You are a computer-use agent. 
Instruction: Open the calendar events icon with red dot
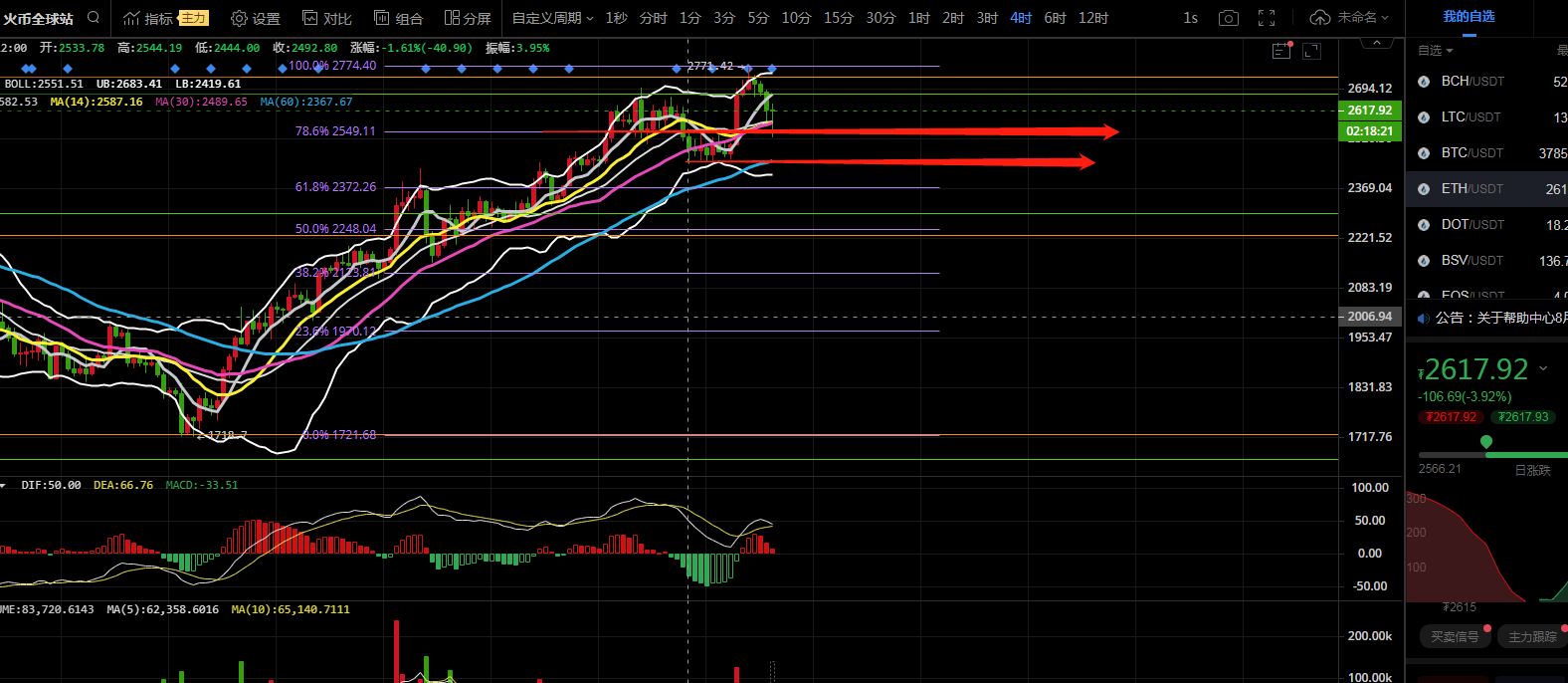pos(1281,51)
